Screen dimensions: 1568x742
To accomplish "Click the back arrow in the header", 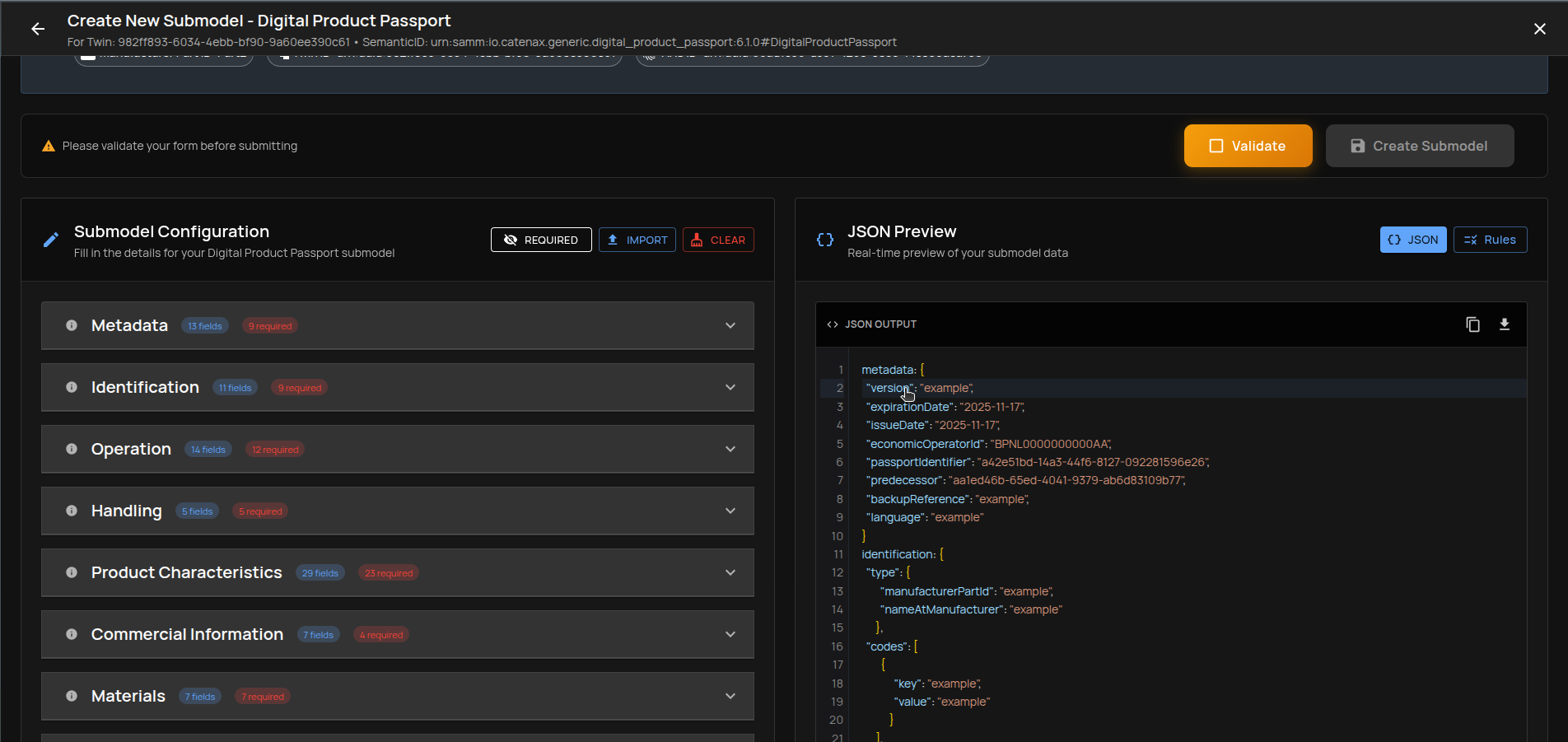I will click(x=38, y=28).
